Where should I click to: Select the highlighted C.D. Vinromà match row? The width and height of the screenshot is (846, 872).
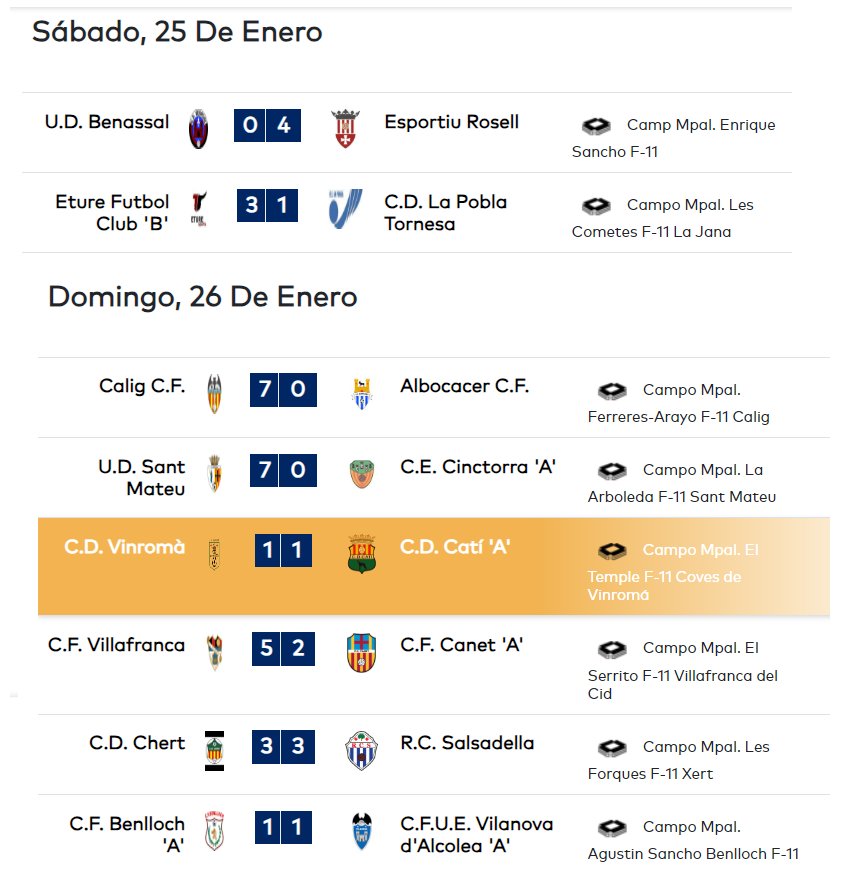pos(434,566)
